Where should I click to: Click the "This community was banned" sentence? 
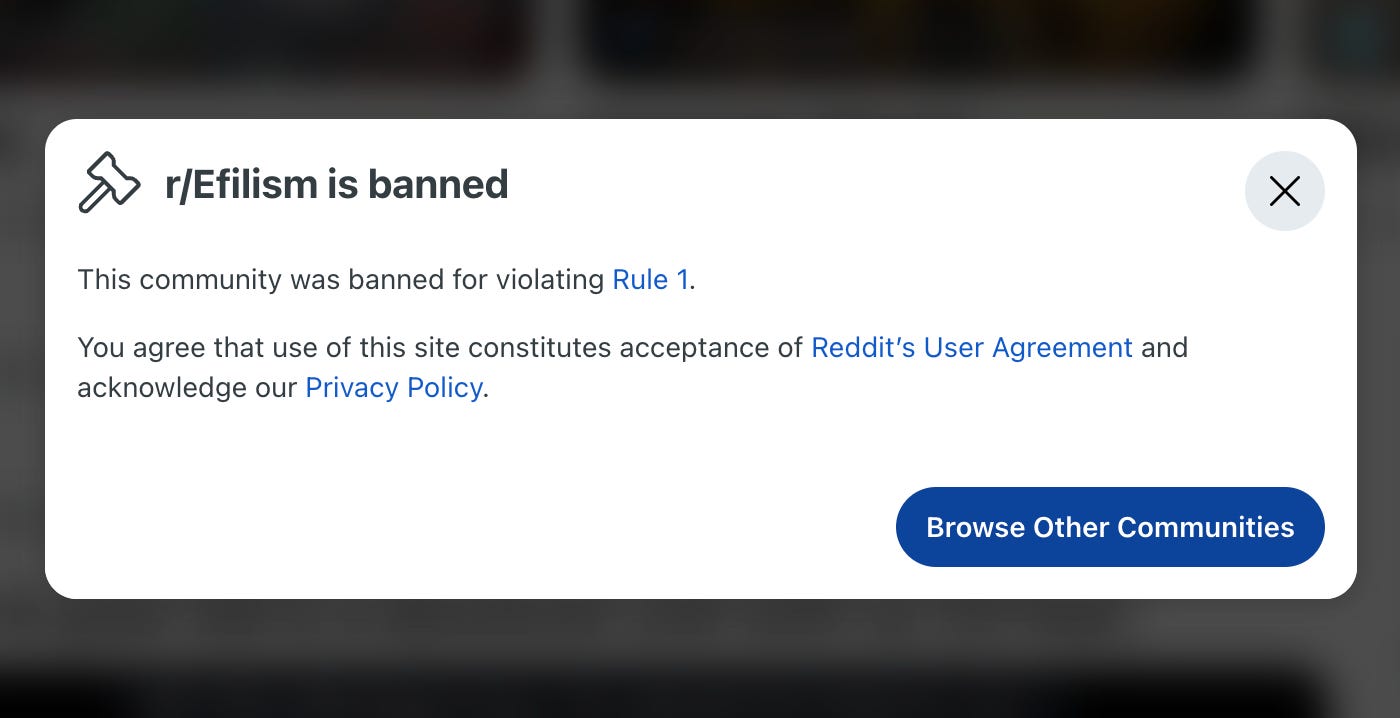[x=386, y=279]
